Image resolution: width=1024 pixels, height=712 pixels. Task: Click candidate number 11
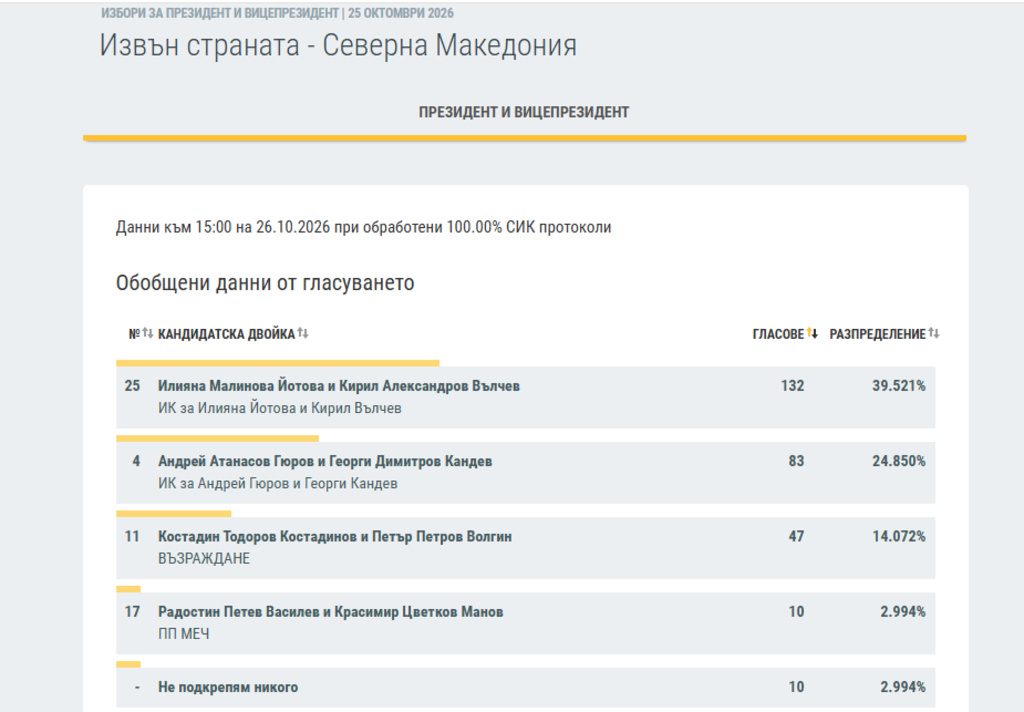click(132, 536)
